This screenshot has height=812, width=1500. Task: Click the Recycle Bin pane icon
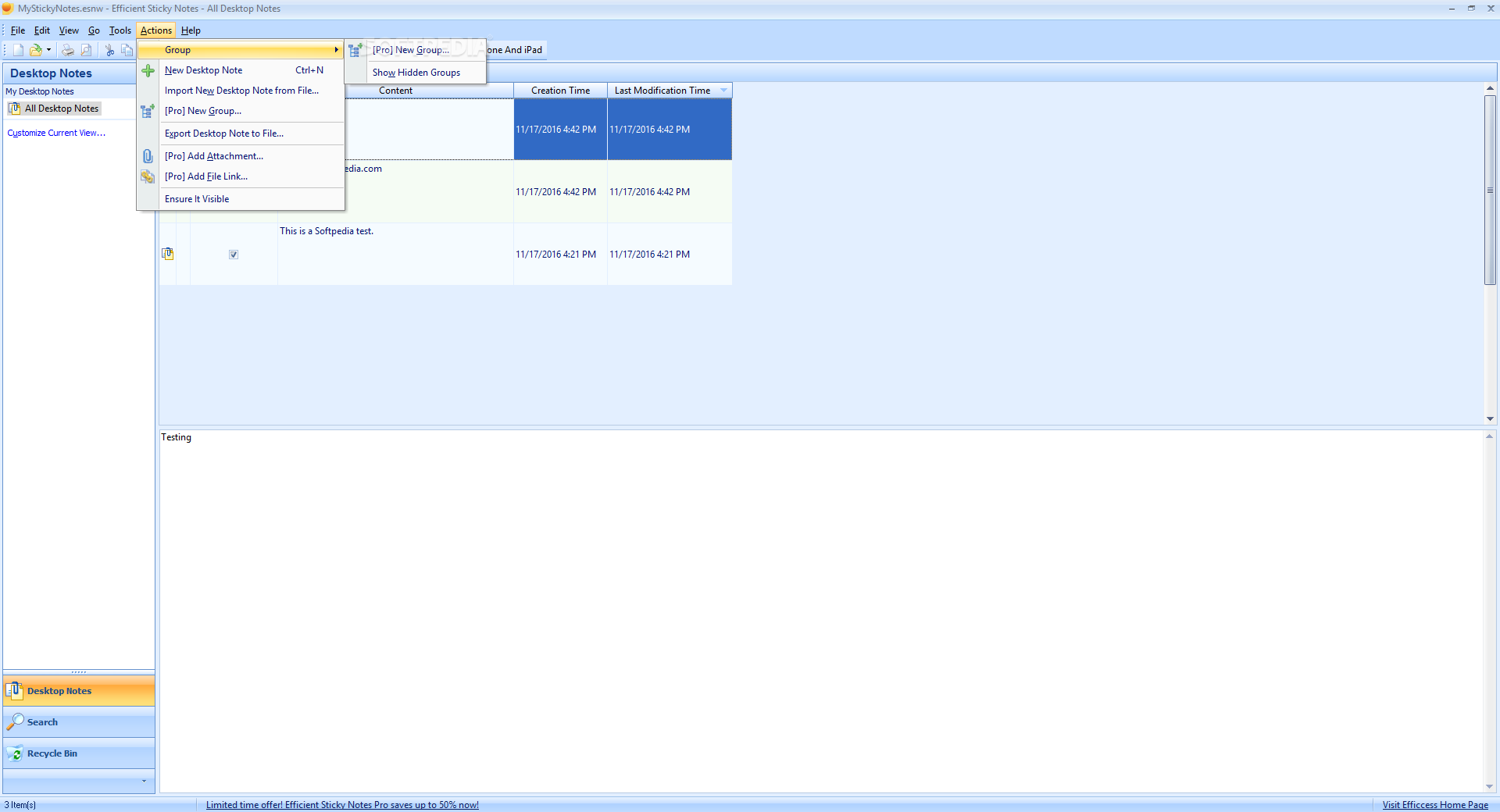pos(15,753)
